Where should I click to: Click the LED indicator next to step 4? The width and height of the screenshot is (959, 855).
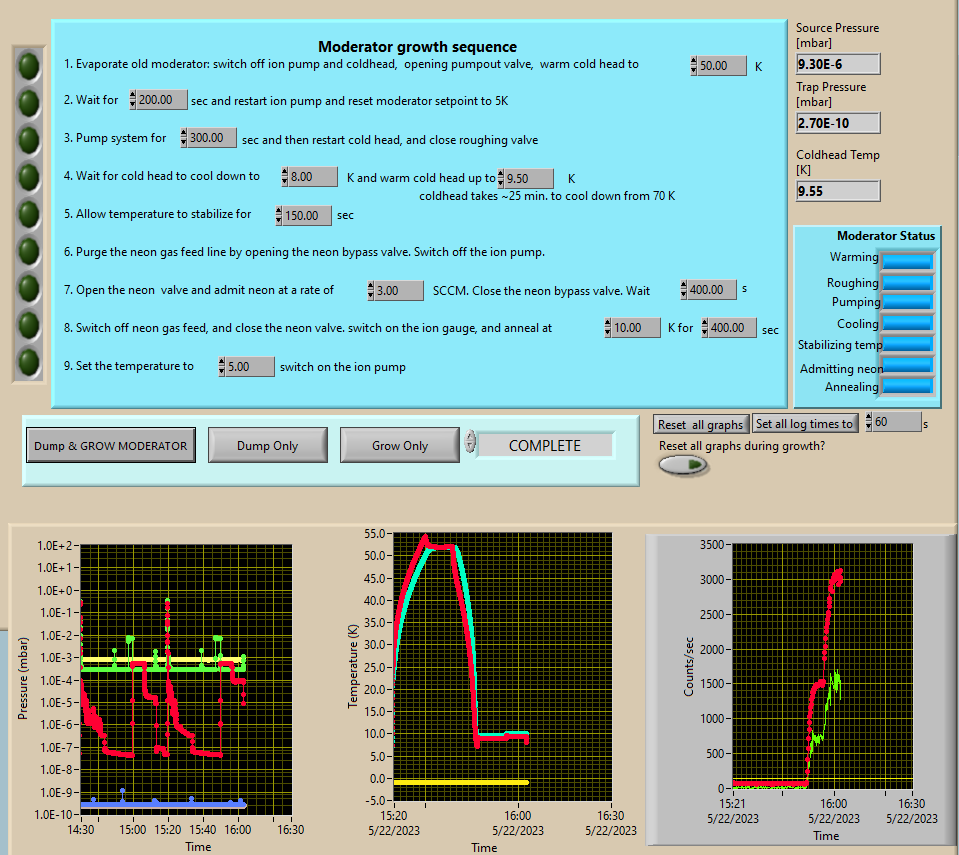(29, 176)
